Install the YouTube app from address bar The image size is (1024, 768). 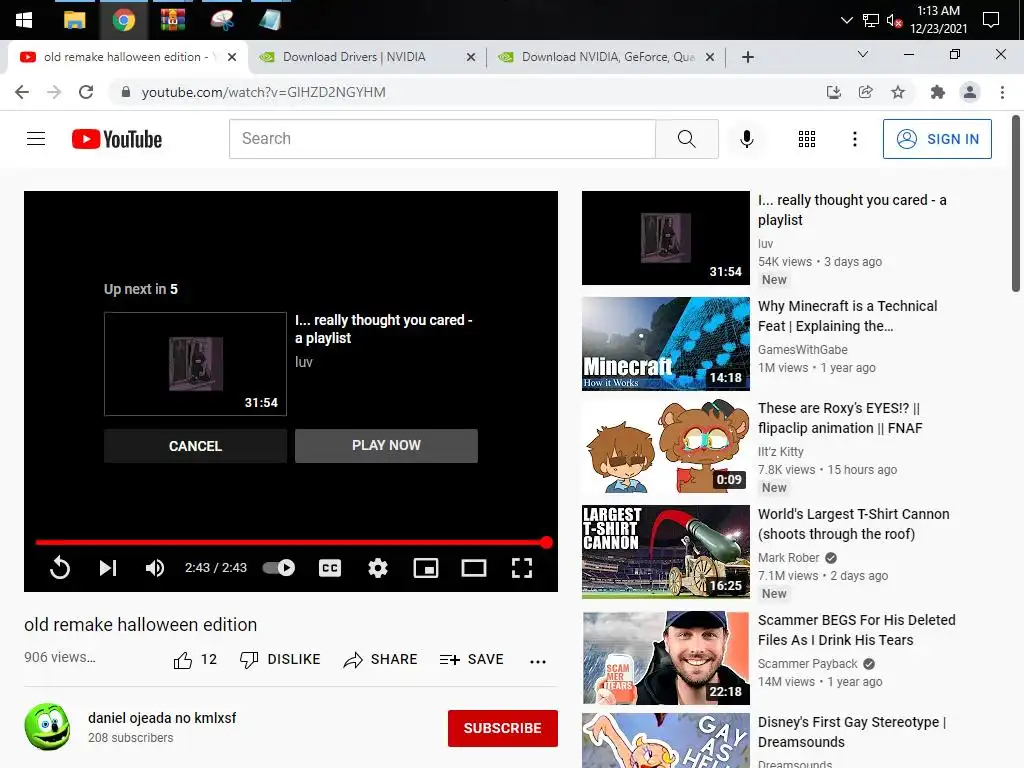[833, 92]
